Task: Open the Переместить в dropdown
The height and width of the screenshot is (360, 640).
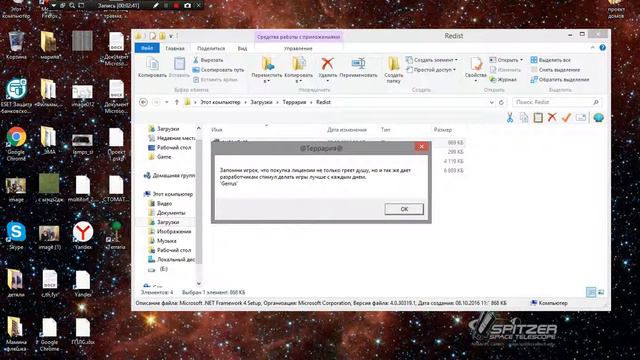Action: 267,70
